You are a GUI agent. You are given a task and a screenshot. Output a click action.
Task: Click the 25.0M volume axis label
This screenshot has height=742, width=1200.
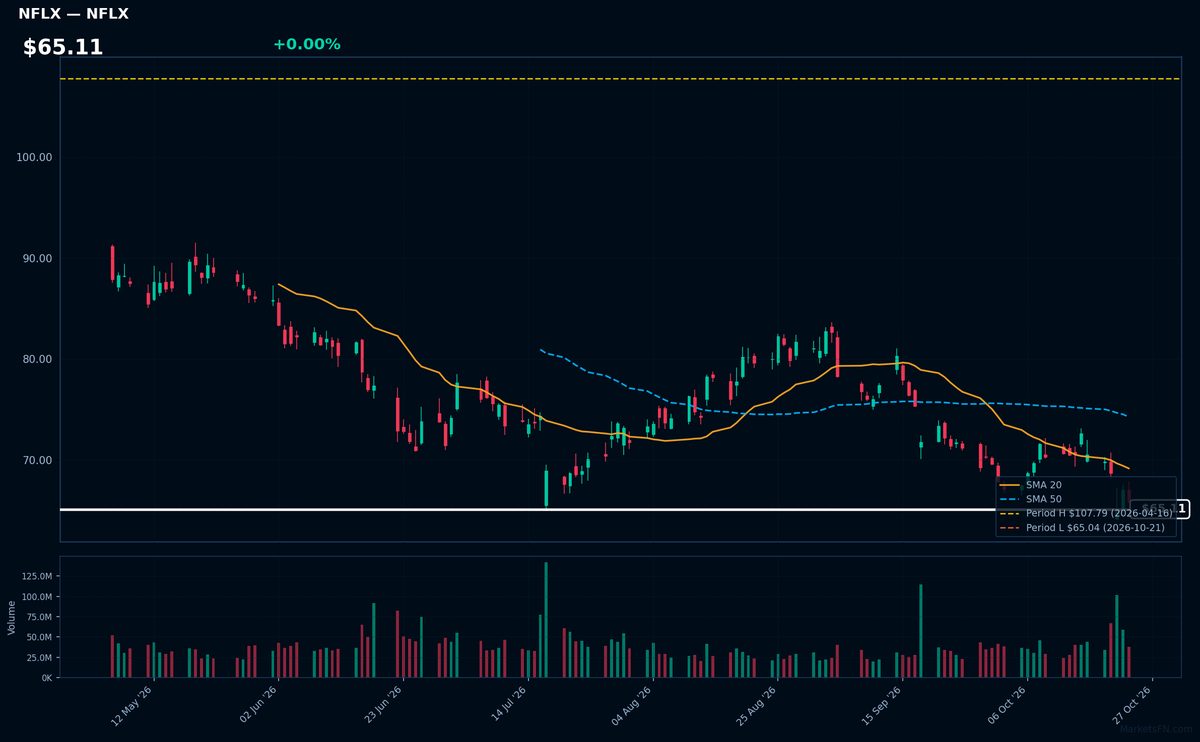pyautogui.click(x=39, y=657)
